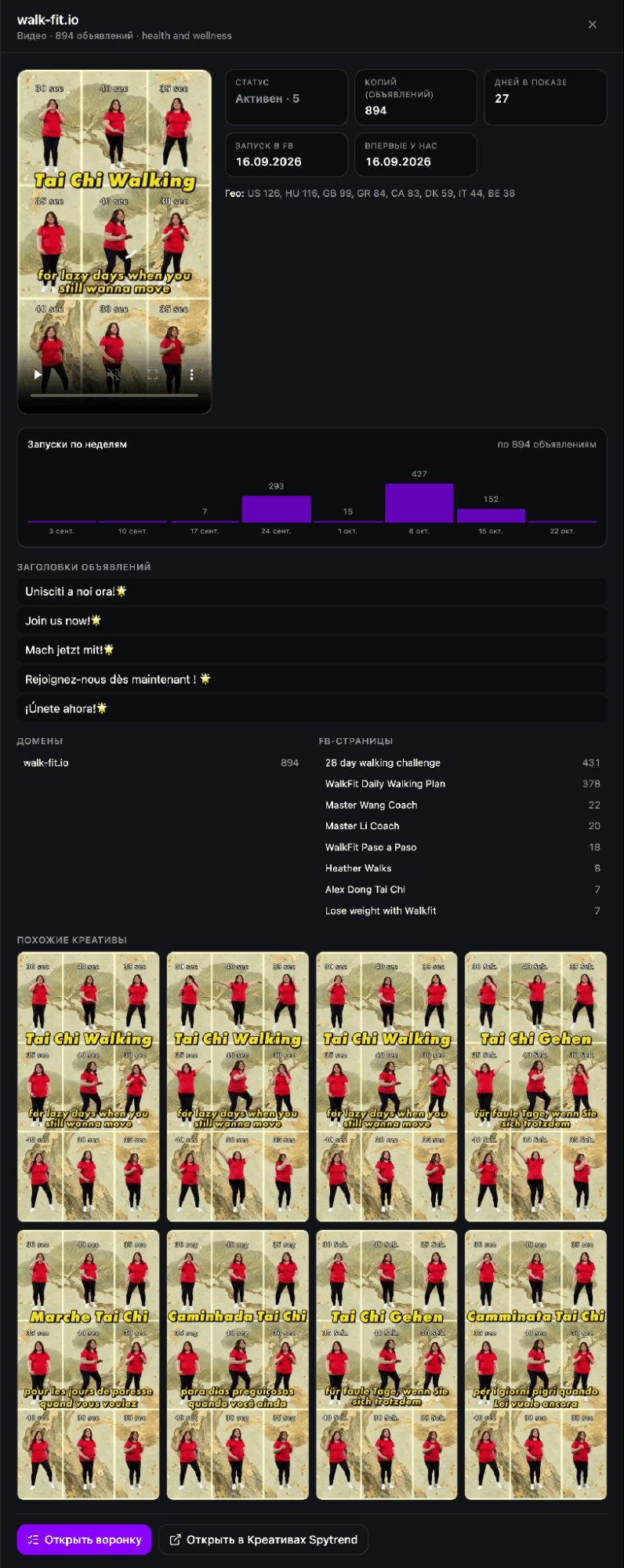Screen dimensions: 624x1568
Task: Click the 'по 894 объявлениям' chart label
Action: 546,444
